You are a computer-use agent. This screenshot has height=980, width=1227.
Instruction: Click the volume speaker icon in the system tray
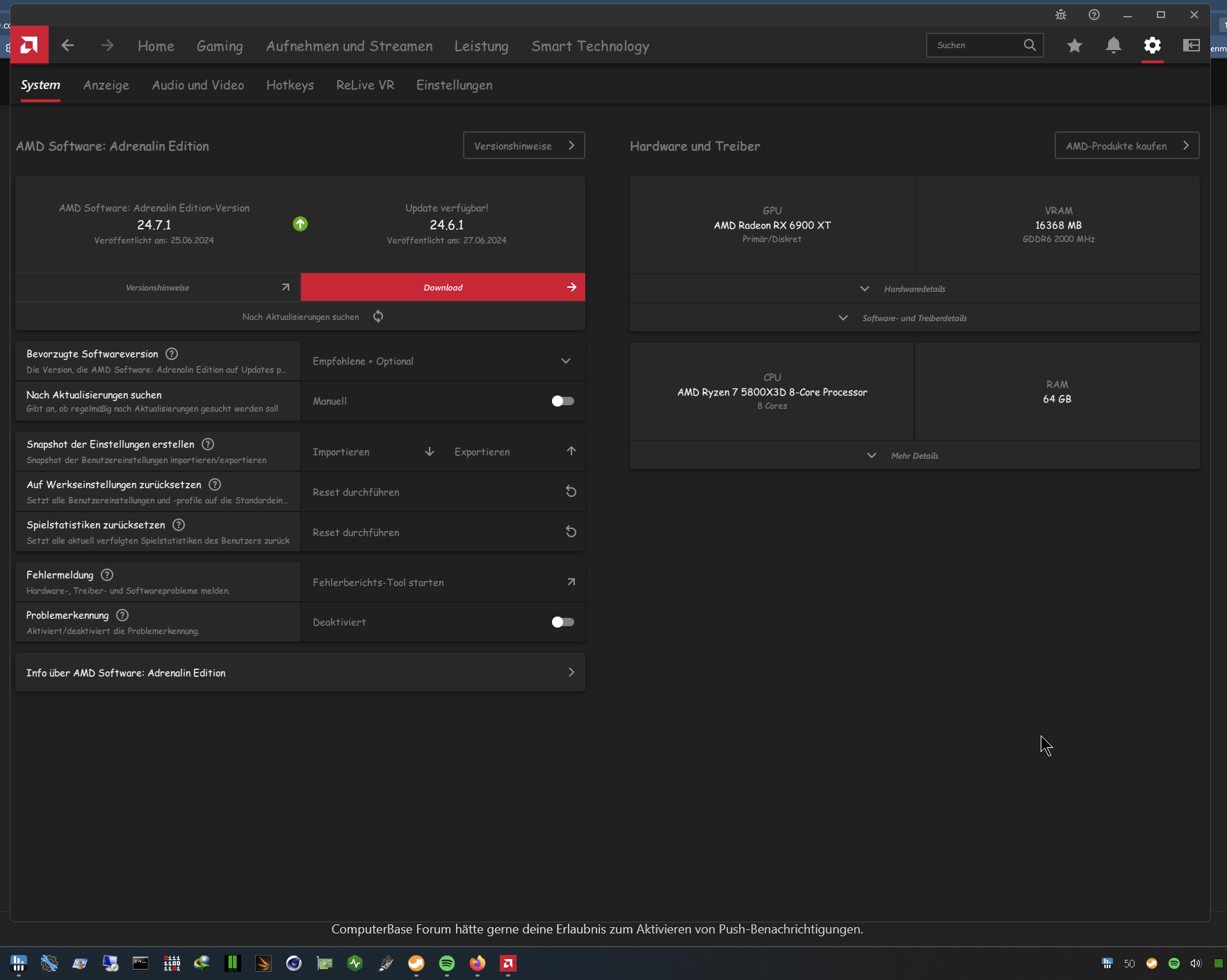[x=1196, y=963]
